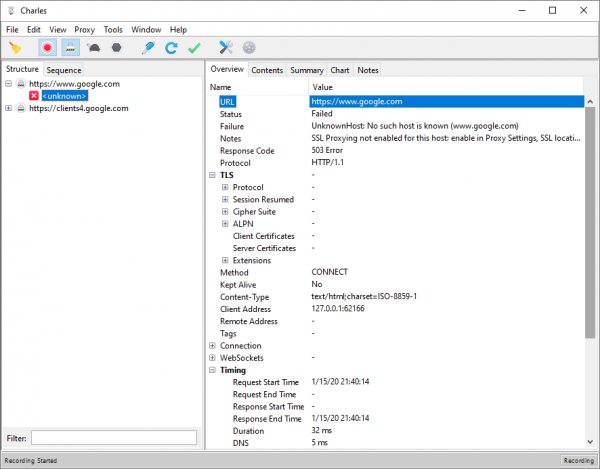600x469 pixels.
Task: Open the View menu
Action: [58, 30]
